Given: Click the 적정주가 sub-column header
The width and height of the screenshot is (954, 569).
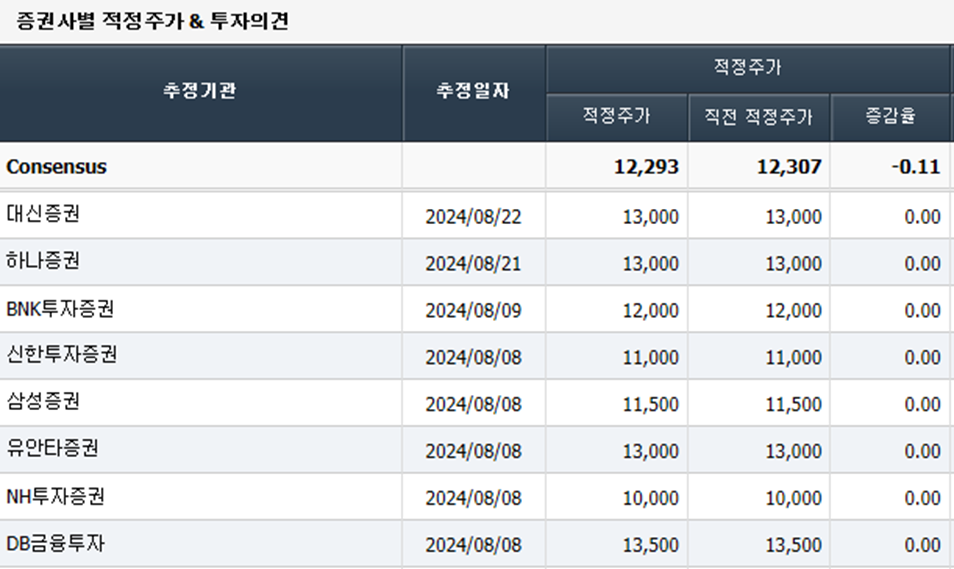Looking at the screenshot, I should (x=616, y=115).
